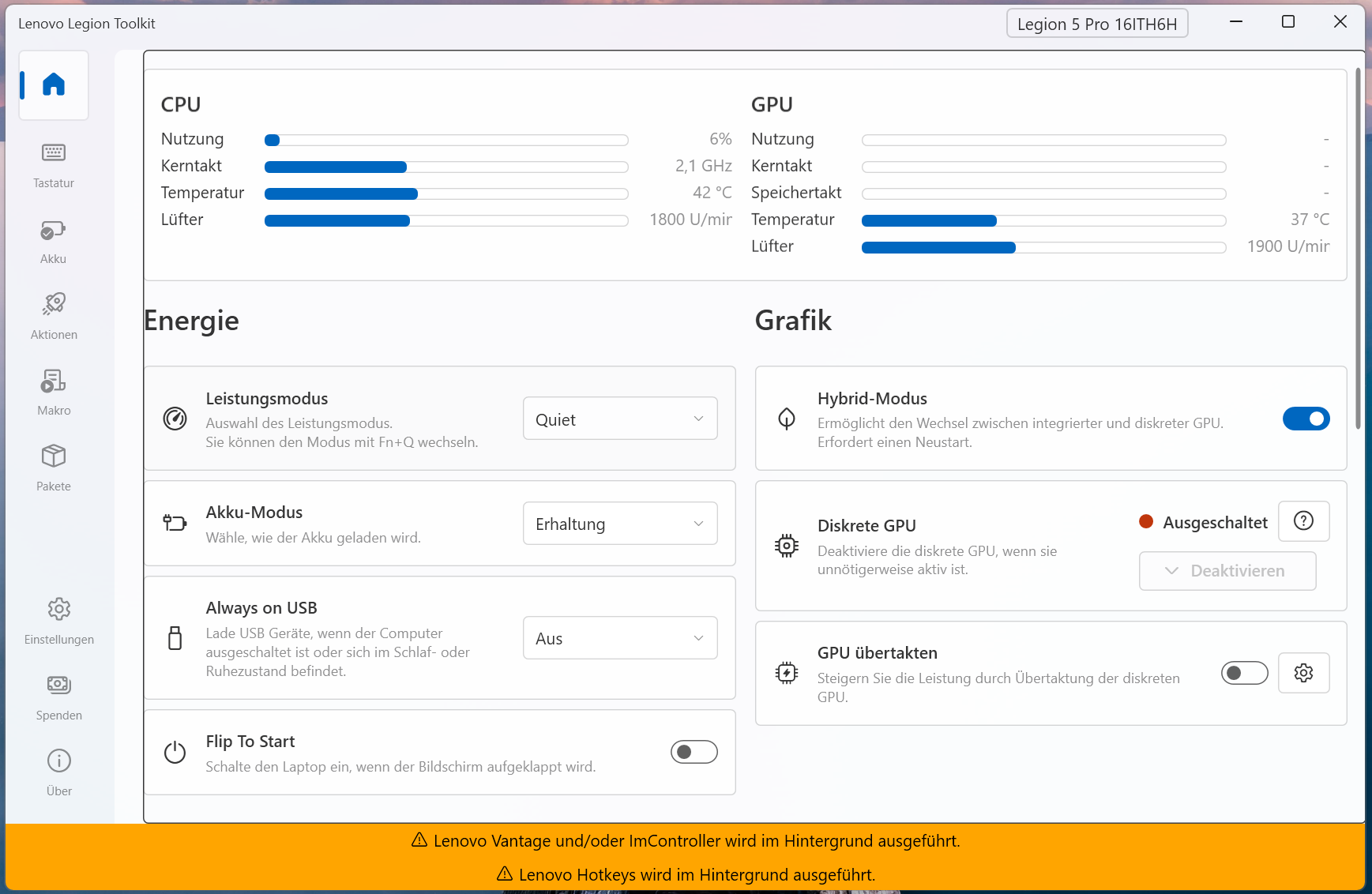Select the Pakete tab label
Image resolution: width=1372 pixels, height=894 pixels.
(54, 486)
